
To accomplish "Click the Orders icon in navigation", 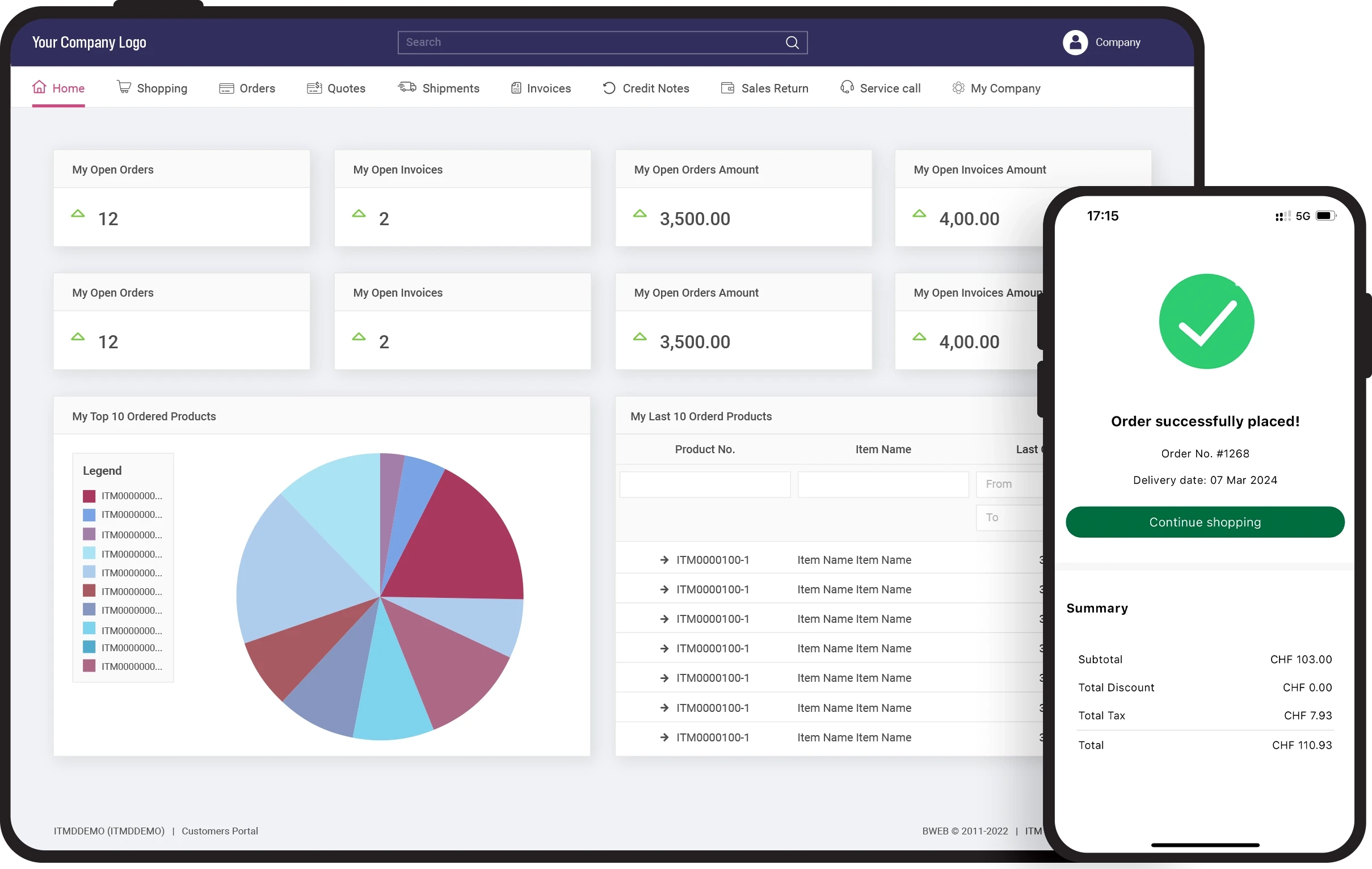I will (226, 88).
